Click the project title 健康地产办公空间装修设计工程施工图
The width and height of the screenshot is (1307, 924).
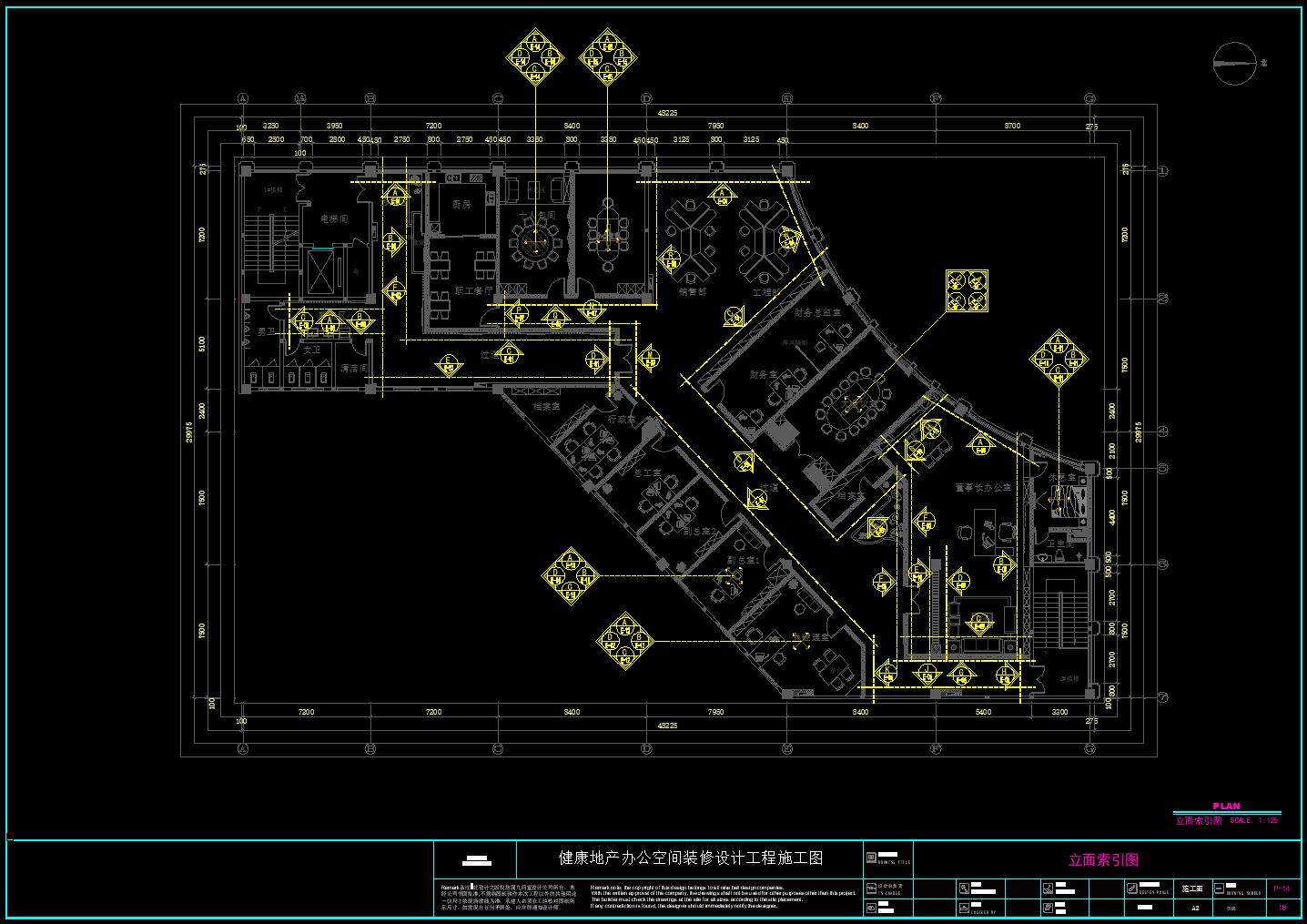tap(690, 858)
